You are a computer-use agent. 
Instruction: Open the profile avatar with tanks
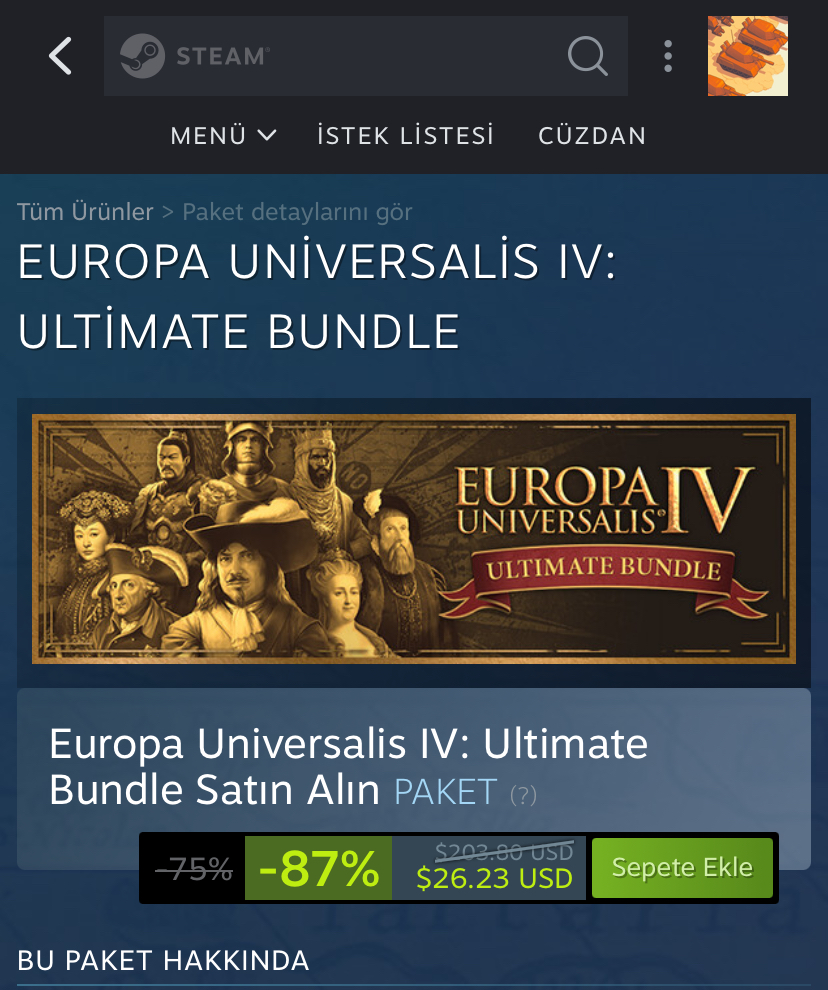click(748, 56)
